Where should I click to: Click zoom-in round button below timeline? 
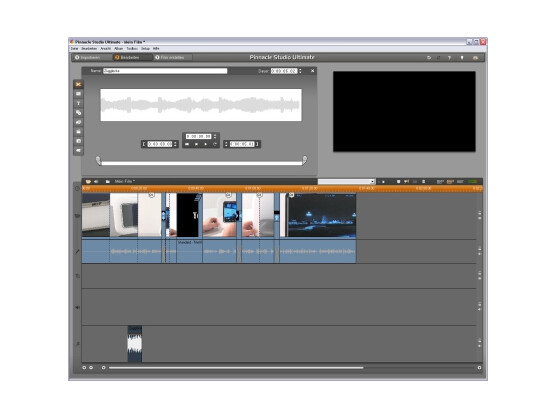84,368
